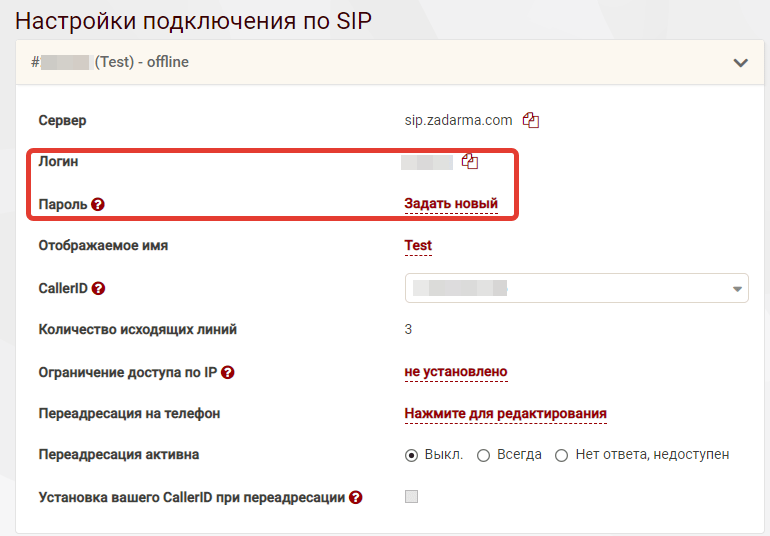770x536 pixels.
Task: Copy the login value icon
Action: coord(470,161)
